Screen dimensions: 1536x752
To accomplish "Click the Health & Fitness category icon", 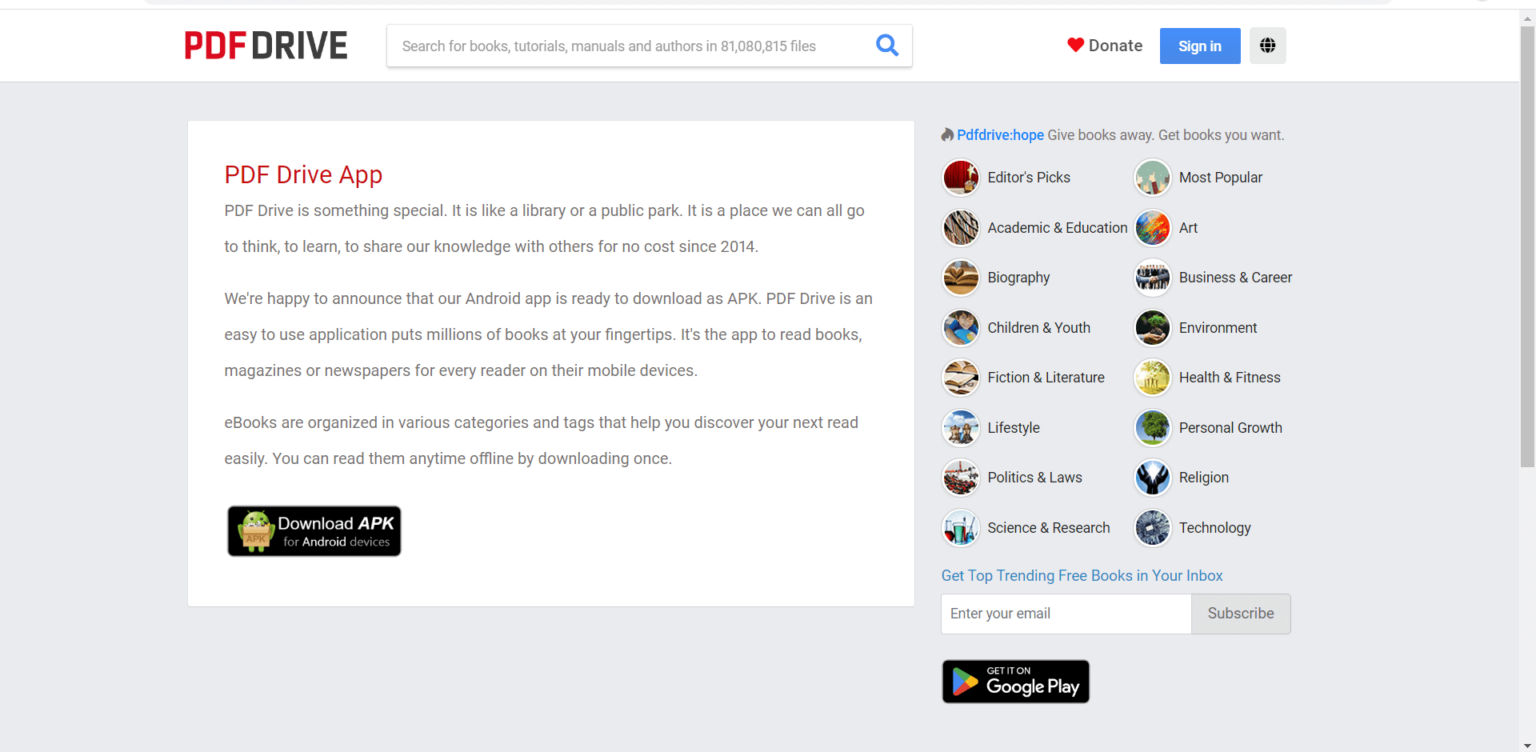I will [1153, 378].
